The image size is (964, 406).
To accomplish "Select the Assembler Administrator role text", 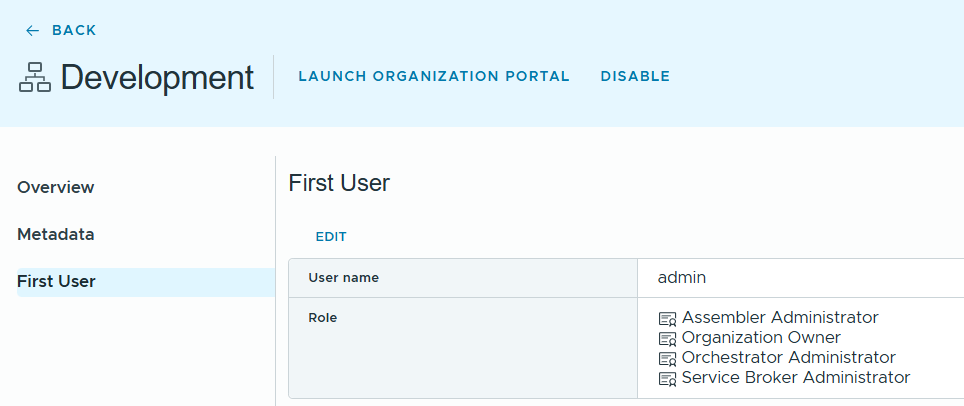I will 780,318.
